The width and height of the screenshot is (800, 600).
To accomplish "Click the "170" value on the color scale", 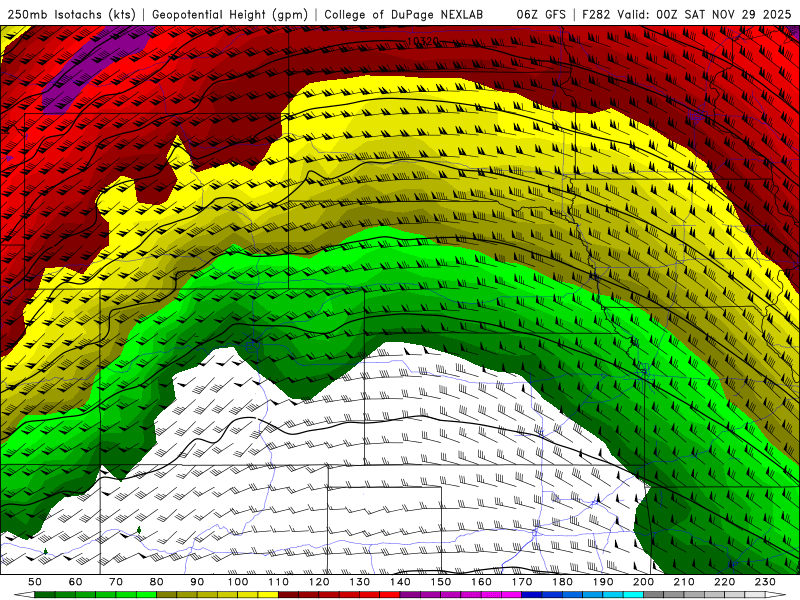I will [x=521, y=582].
